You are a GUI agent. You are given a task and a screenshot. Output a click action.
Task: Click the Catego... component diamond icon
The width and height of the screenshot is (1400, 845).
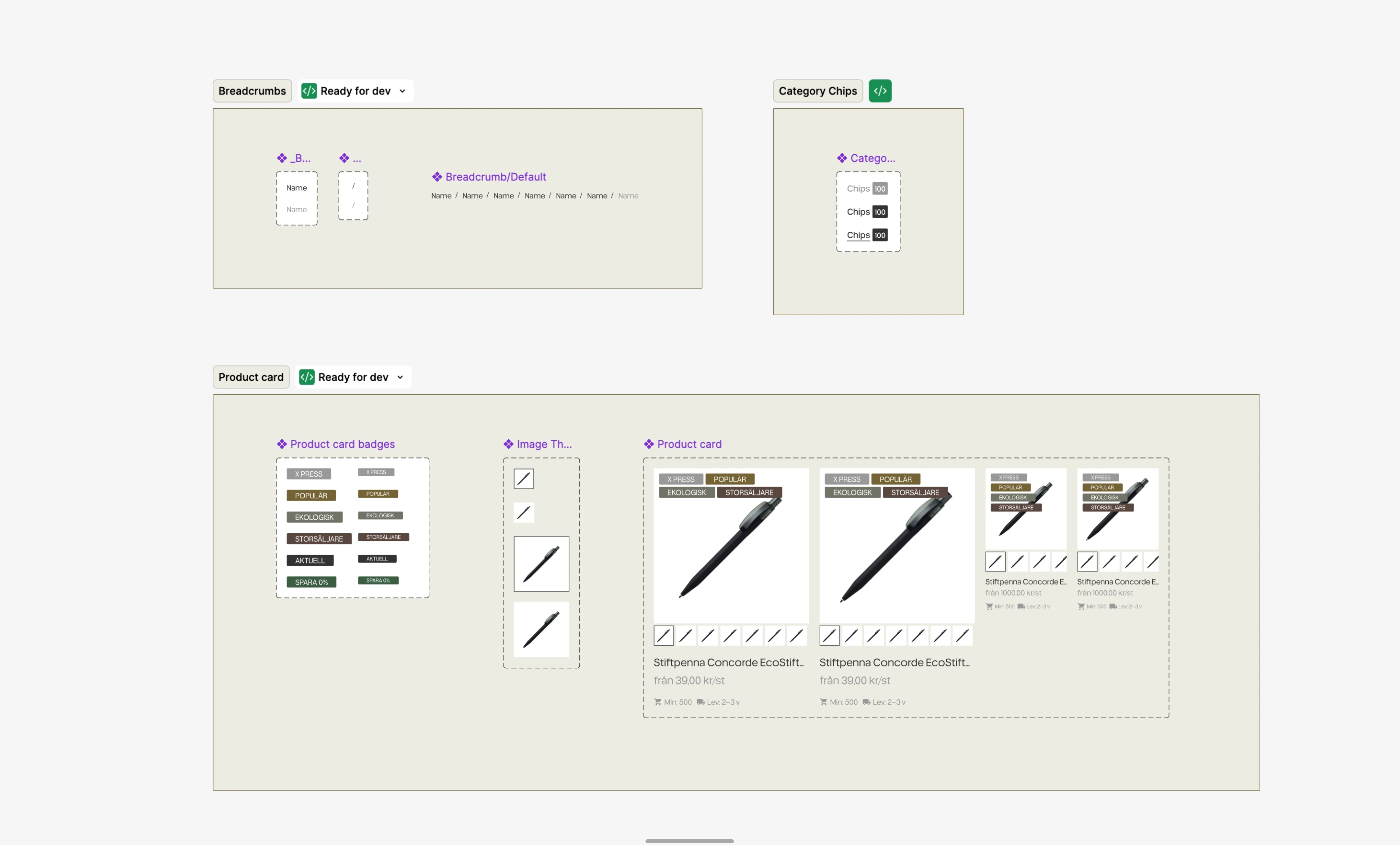(x=841, y=158)
